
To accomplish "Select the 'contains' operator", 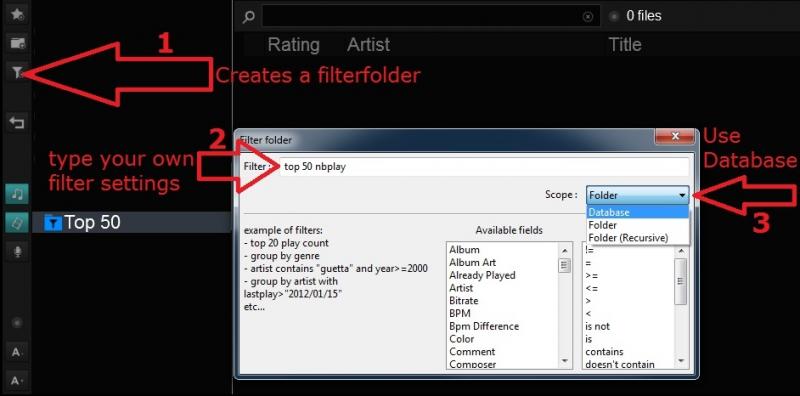I will click(x=604, y=352).
